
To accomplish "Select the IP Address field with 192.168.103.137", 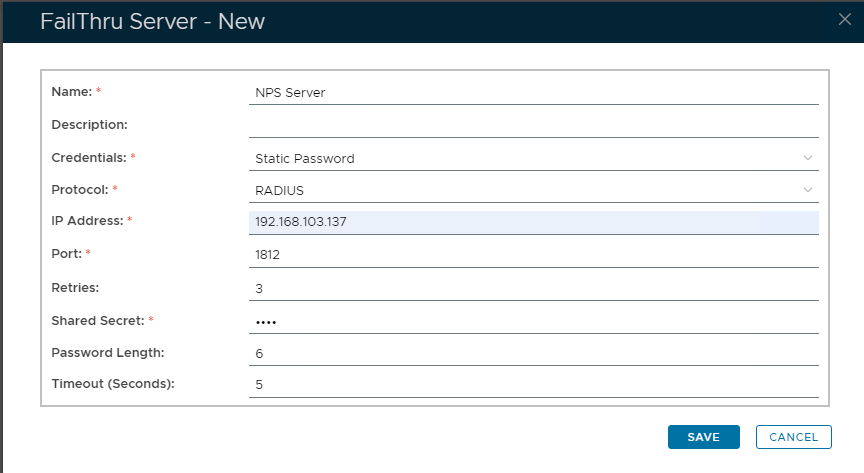I will (x=533, y=222).
